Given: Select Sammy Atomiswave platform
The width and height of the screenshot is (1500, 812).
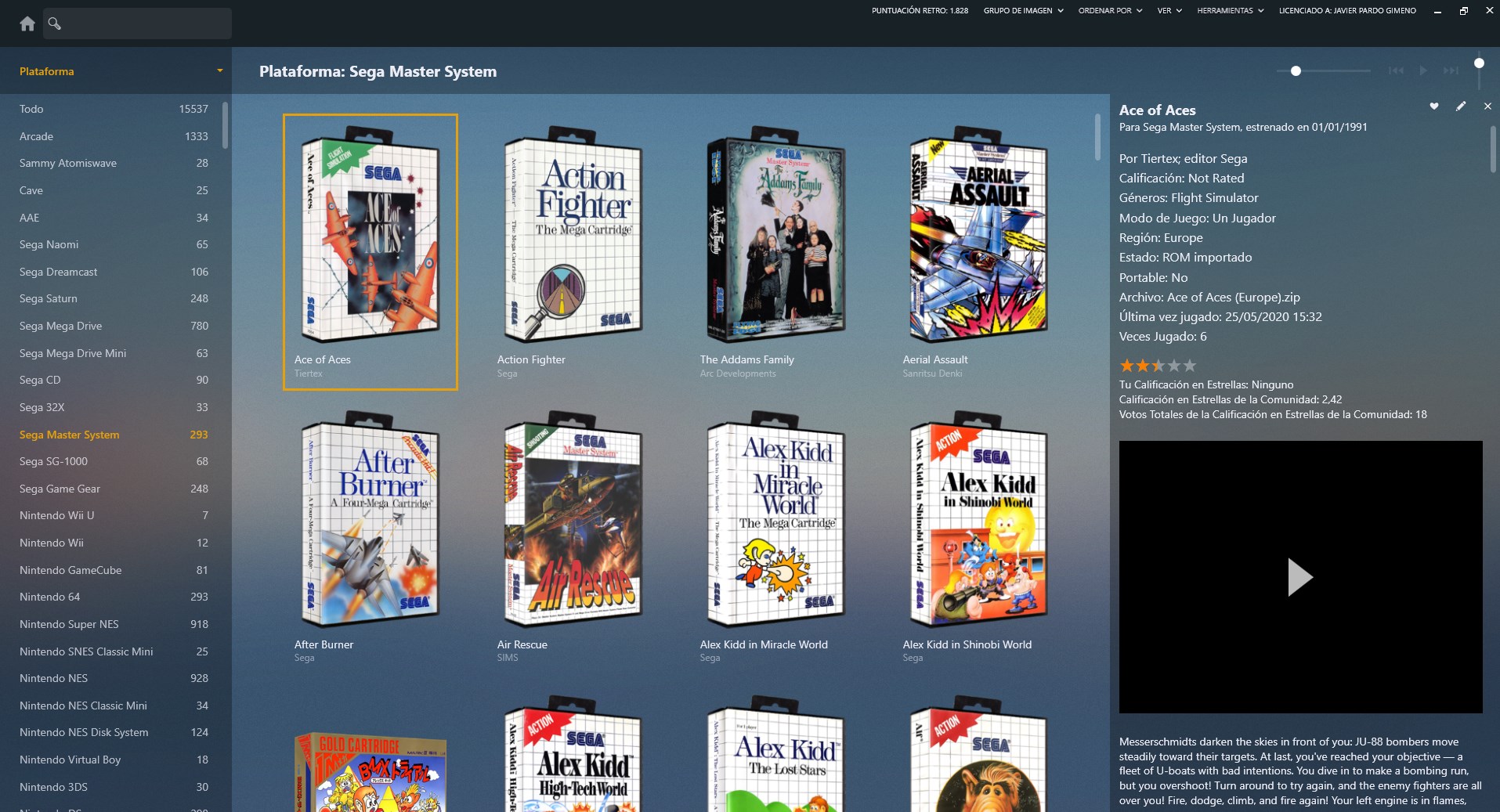Looking at the screenshot, I should pyautogui.click(x=114, y=163).
